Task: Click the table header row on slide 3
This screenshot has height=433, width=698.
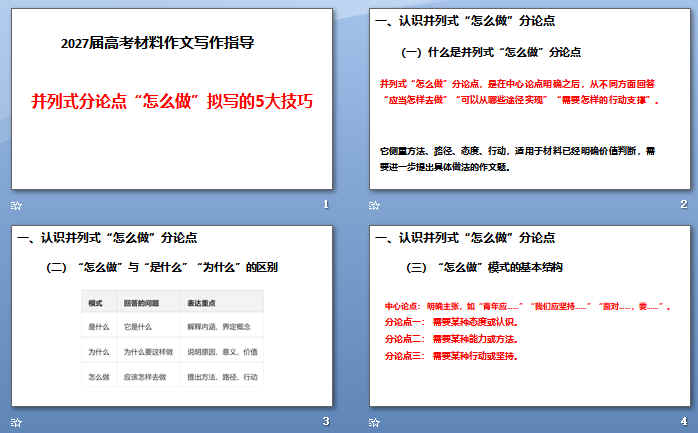Action: click(172, 303)
